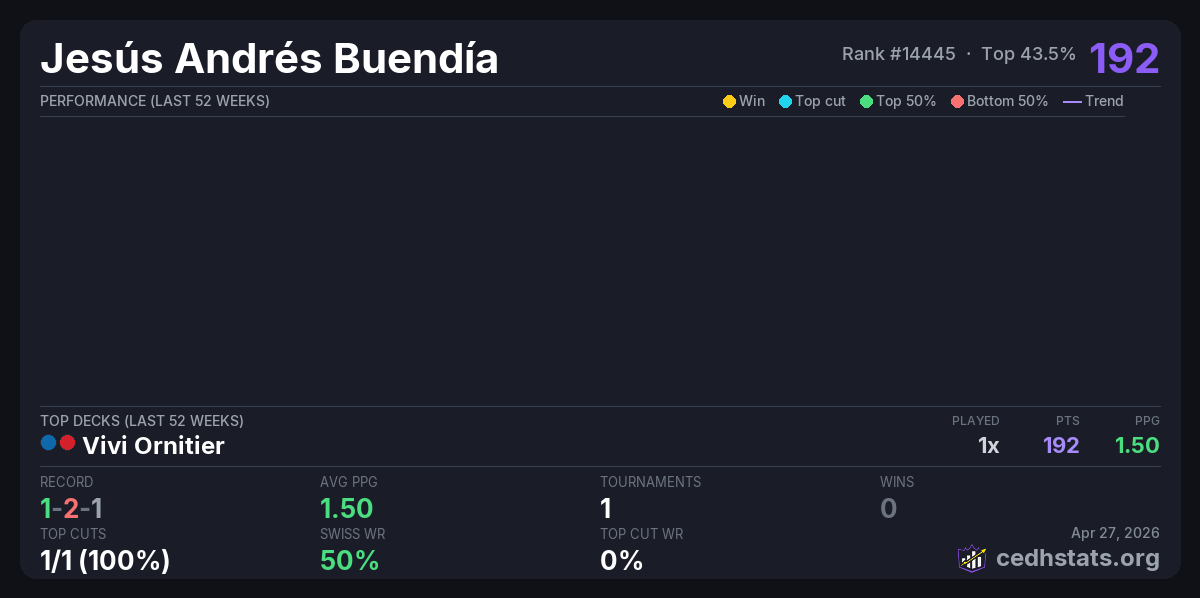Click the Rank #14445 text

coord(898,54)
